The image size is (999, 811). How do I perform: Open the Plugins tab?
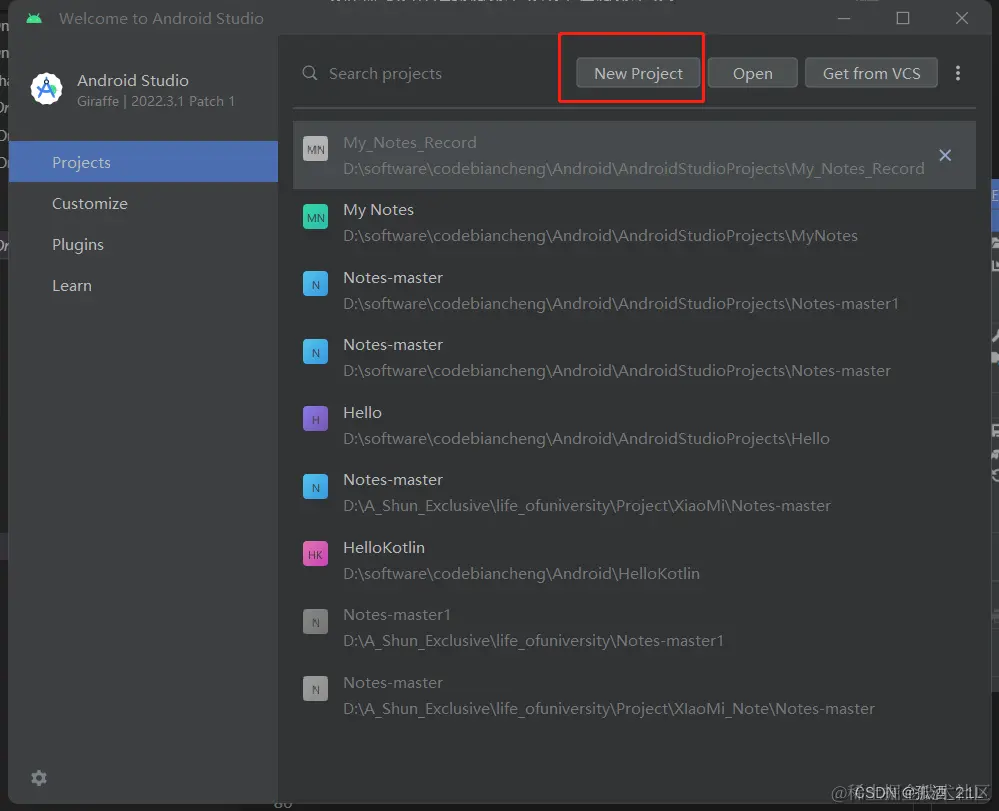point(143,245)
